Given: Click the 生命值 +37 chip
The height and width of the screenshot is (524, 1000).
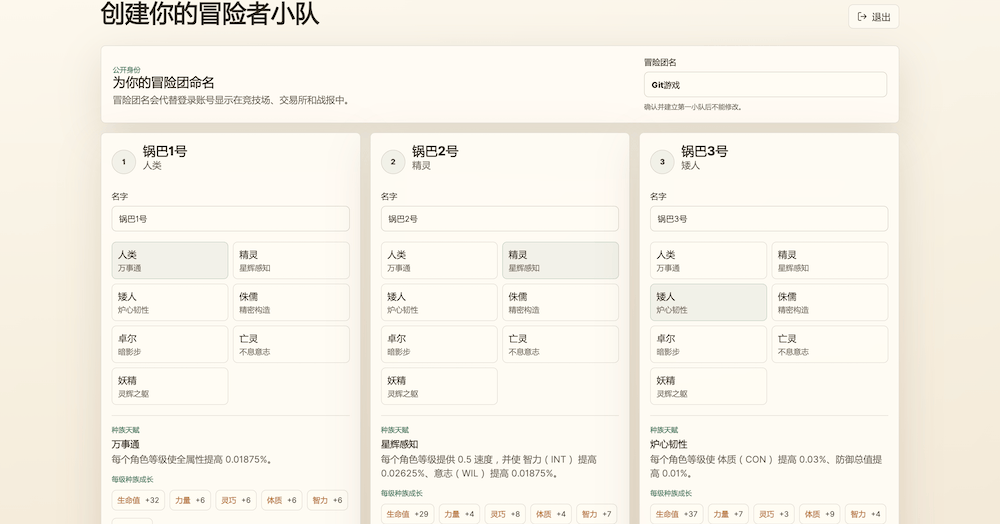Looking at the screenshot, I should pyautogui.click(x=677, y=514).
